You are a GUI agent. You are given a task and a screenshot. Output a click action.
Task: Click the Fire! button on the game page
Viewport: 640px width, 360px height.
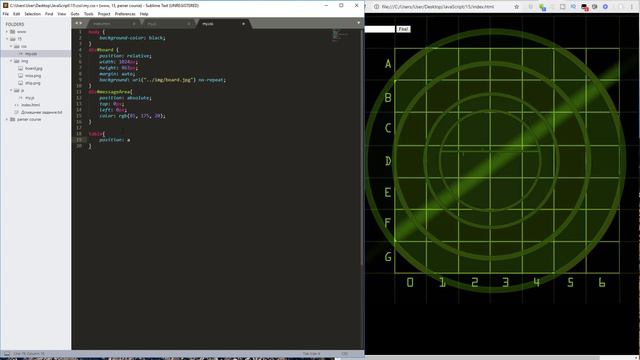pos(403,29)
